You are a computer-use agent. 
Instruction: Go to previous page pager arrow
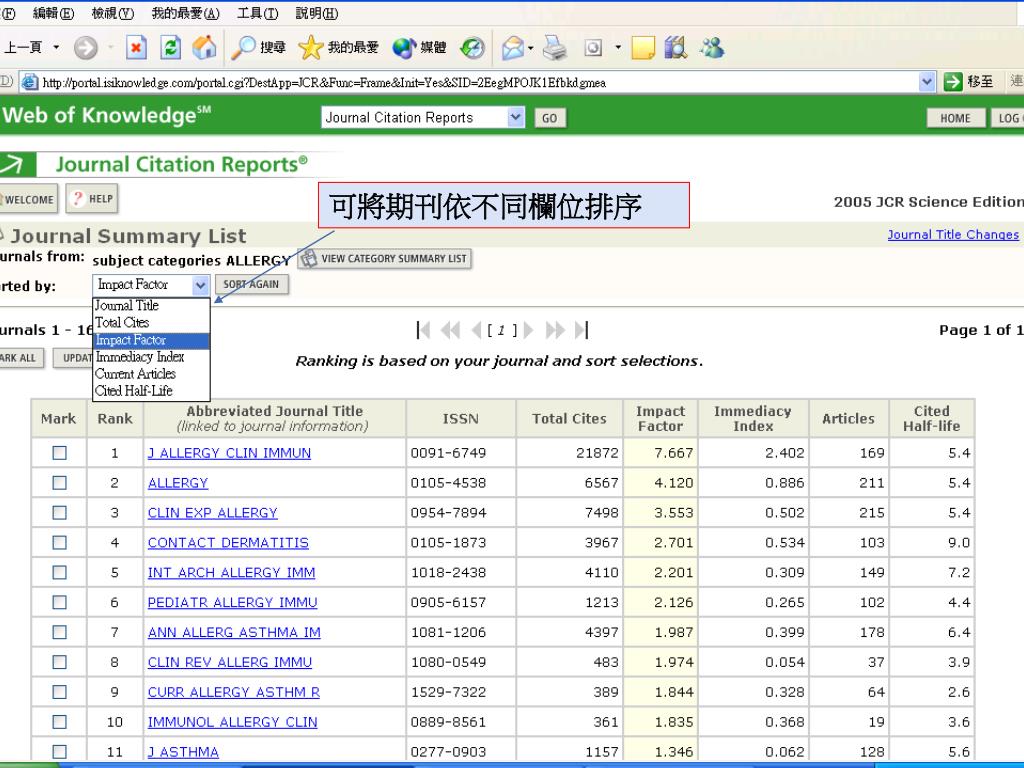tap(476, 330)
